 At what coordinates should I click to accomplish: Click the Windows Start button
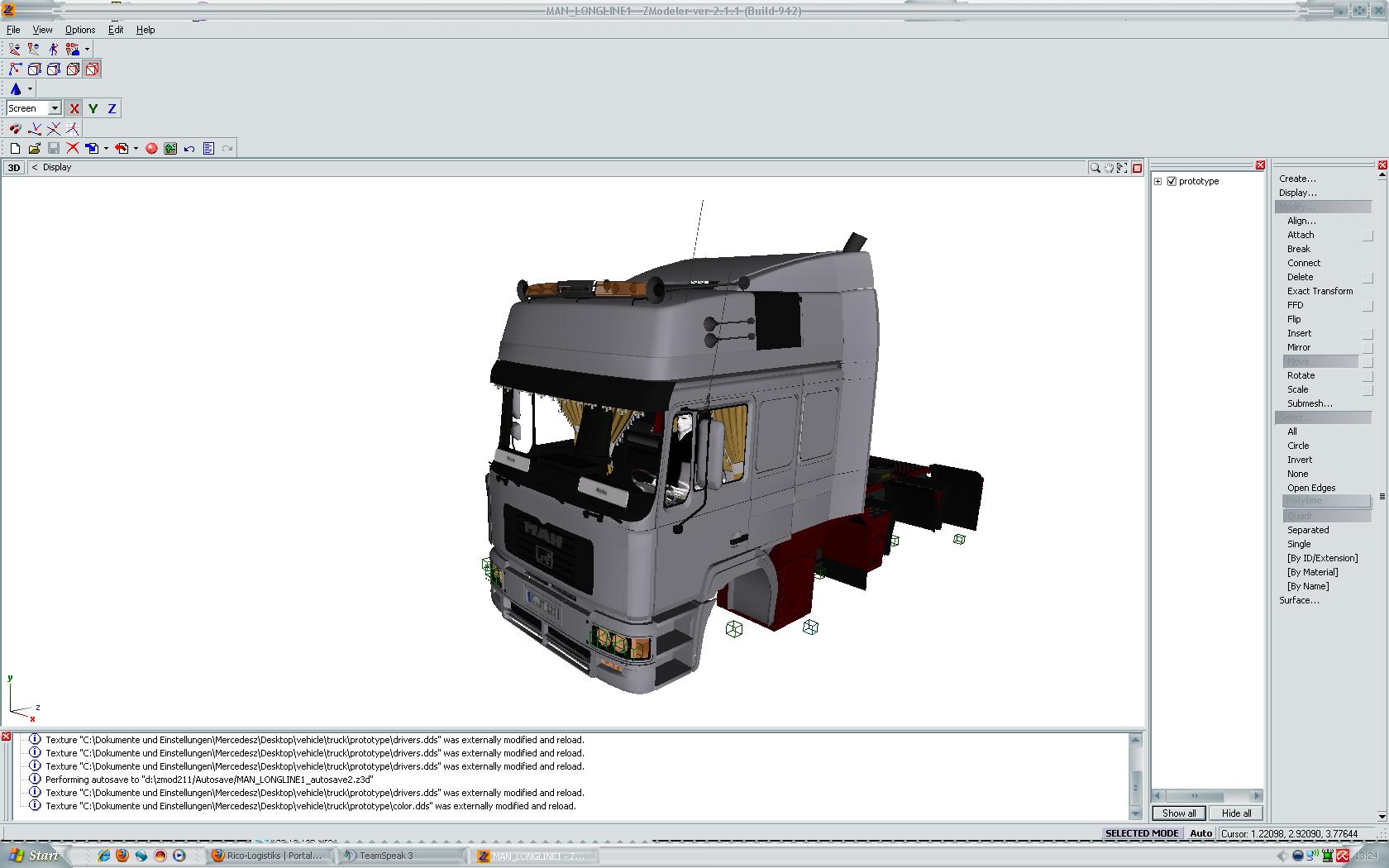point(35,856)
